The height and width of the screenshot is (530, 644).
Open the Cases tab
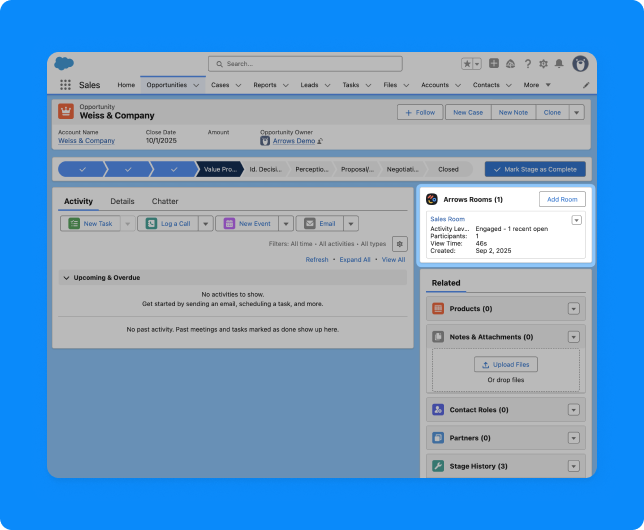pyautogui.click(x=220, y=85)
